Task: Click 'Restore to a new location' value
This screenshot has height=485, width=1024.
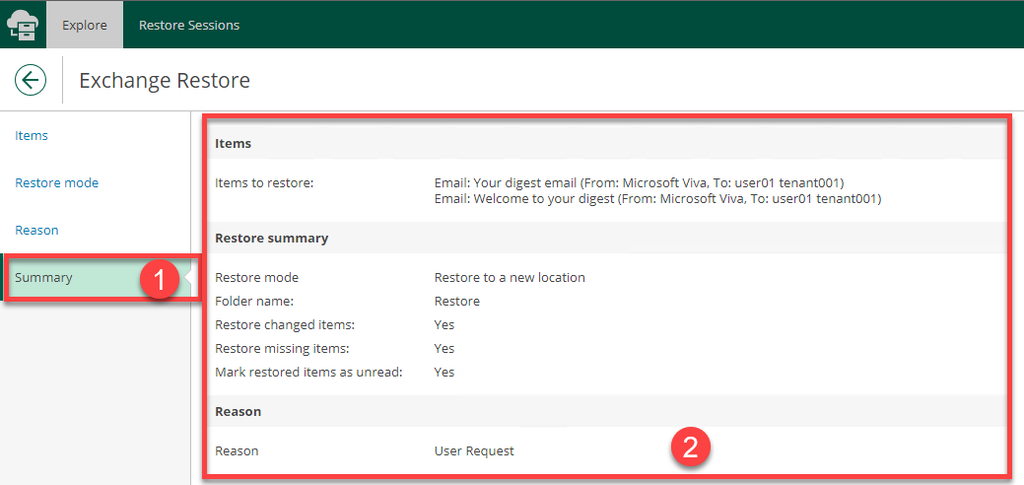Action: pos(509,277)
